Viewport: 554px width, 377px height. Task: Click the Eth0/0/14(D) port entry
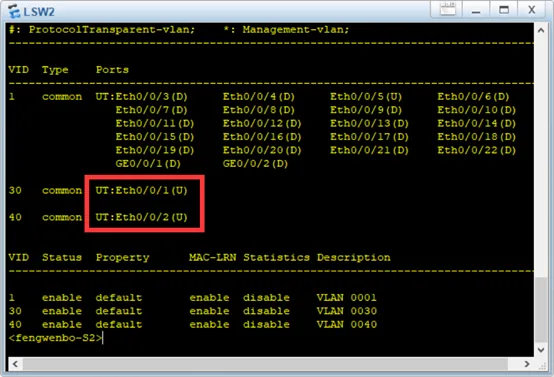point(477,123)
